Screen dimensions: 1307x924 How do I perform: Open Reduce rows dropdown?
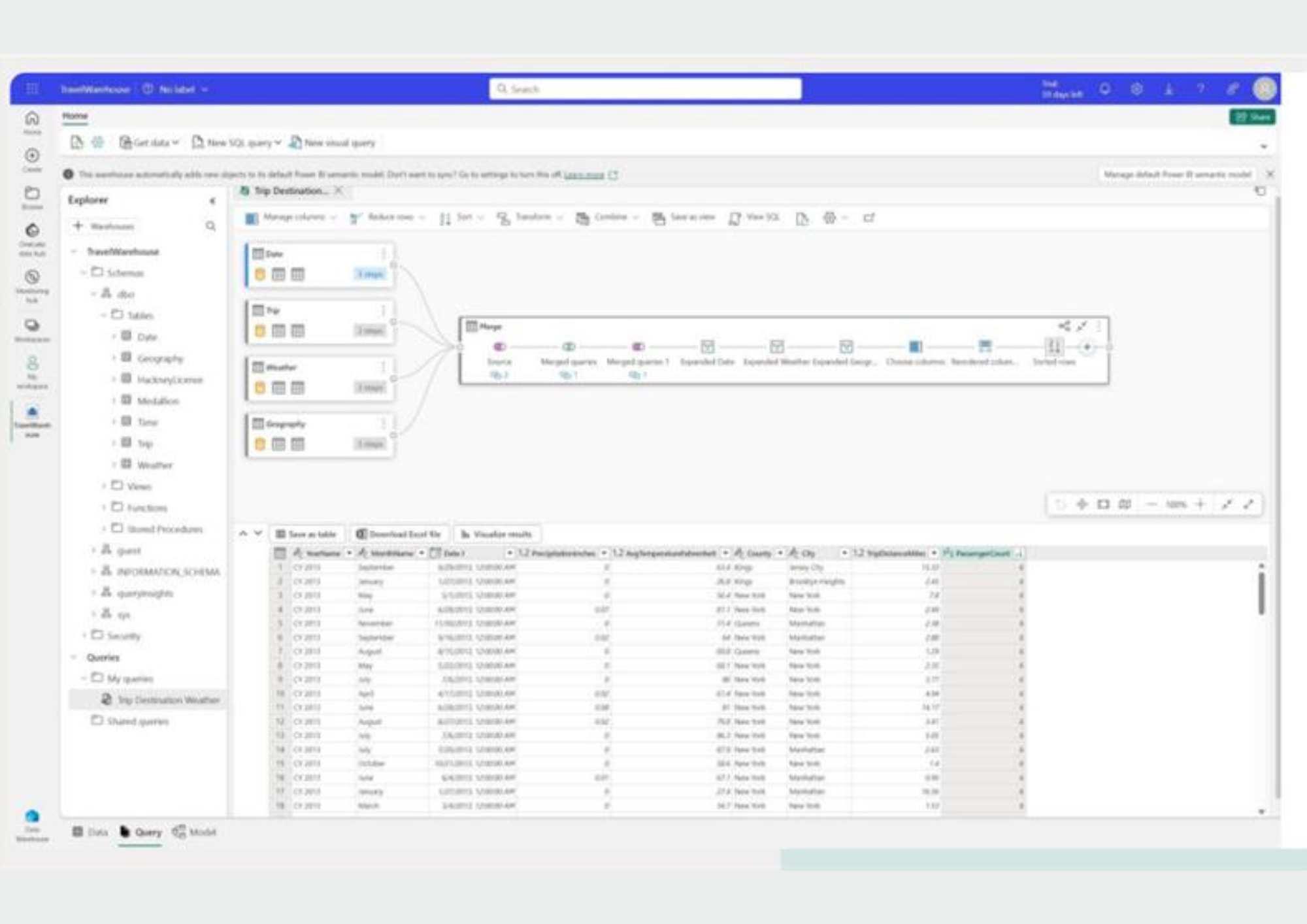pos(387,218)
